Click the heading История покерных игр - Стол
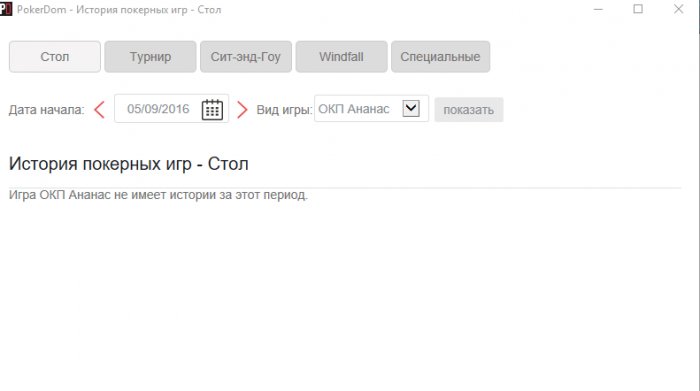This screenshot has width=700, height=391. (129, 164)
